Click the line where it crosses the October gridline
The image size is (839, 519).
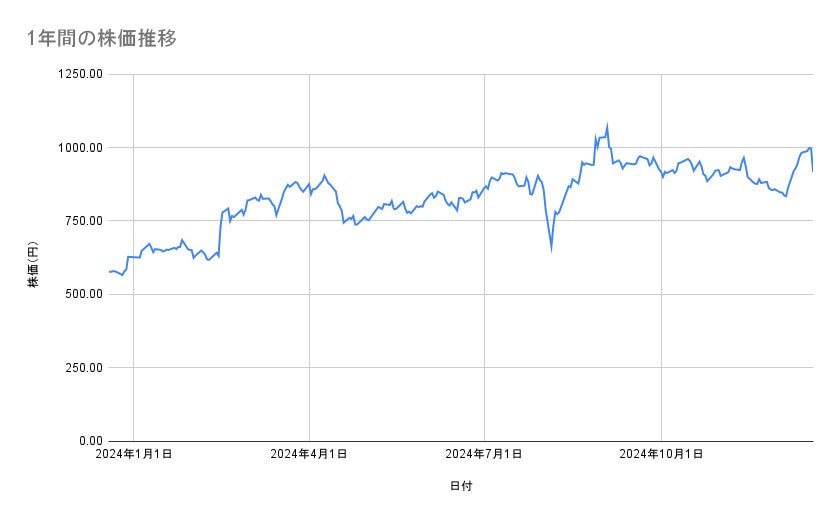coord(661,174)
